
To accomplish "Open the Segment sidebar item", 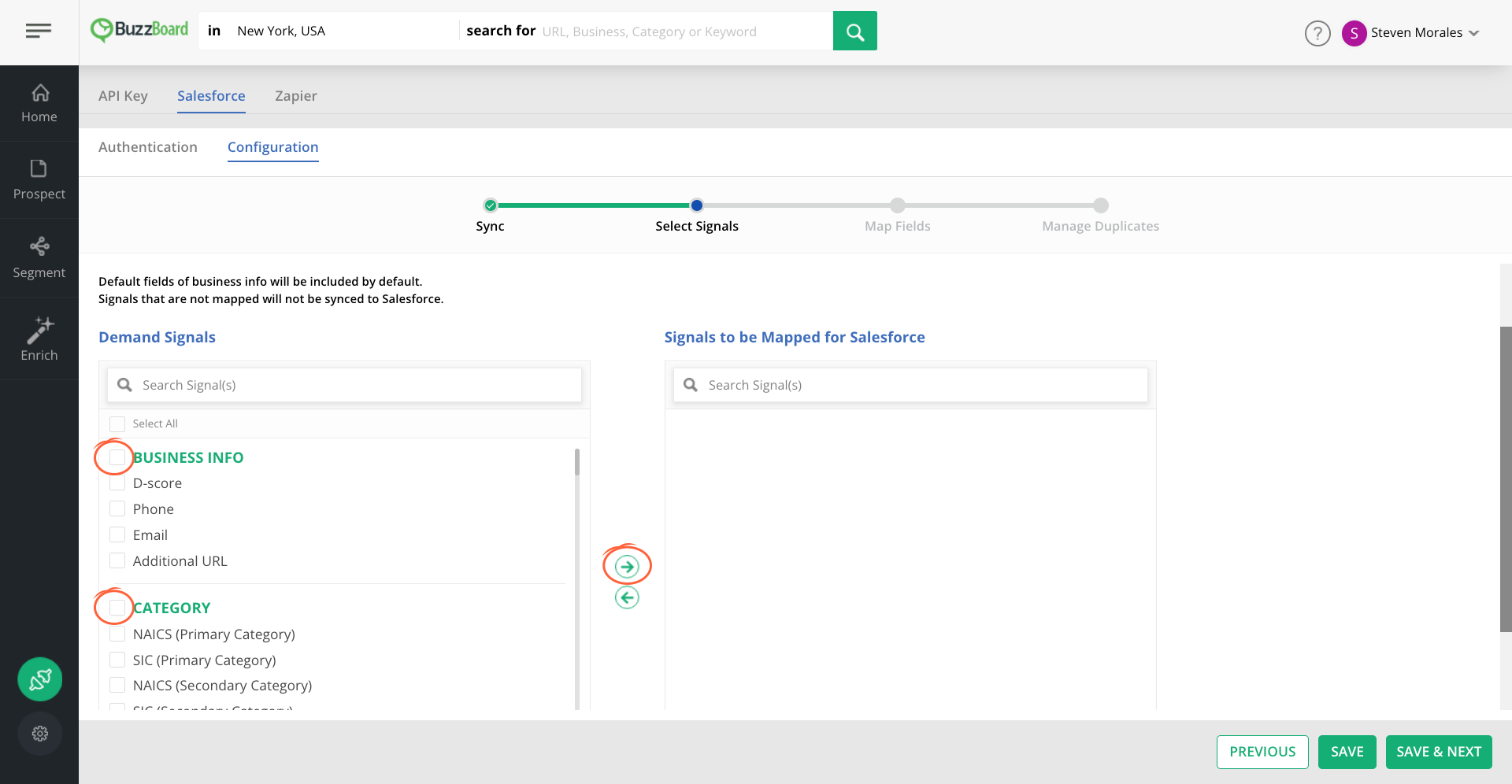I will point(39,258).
